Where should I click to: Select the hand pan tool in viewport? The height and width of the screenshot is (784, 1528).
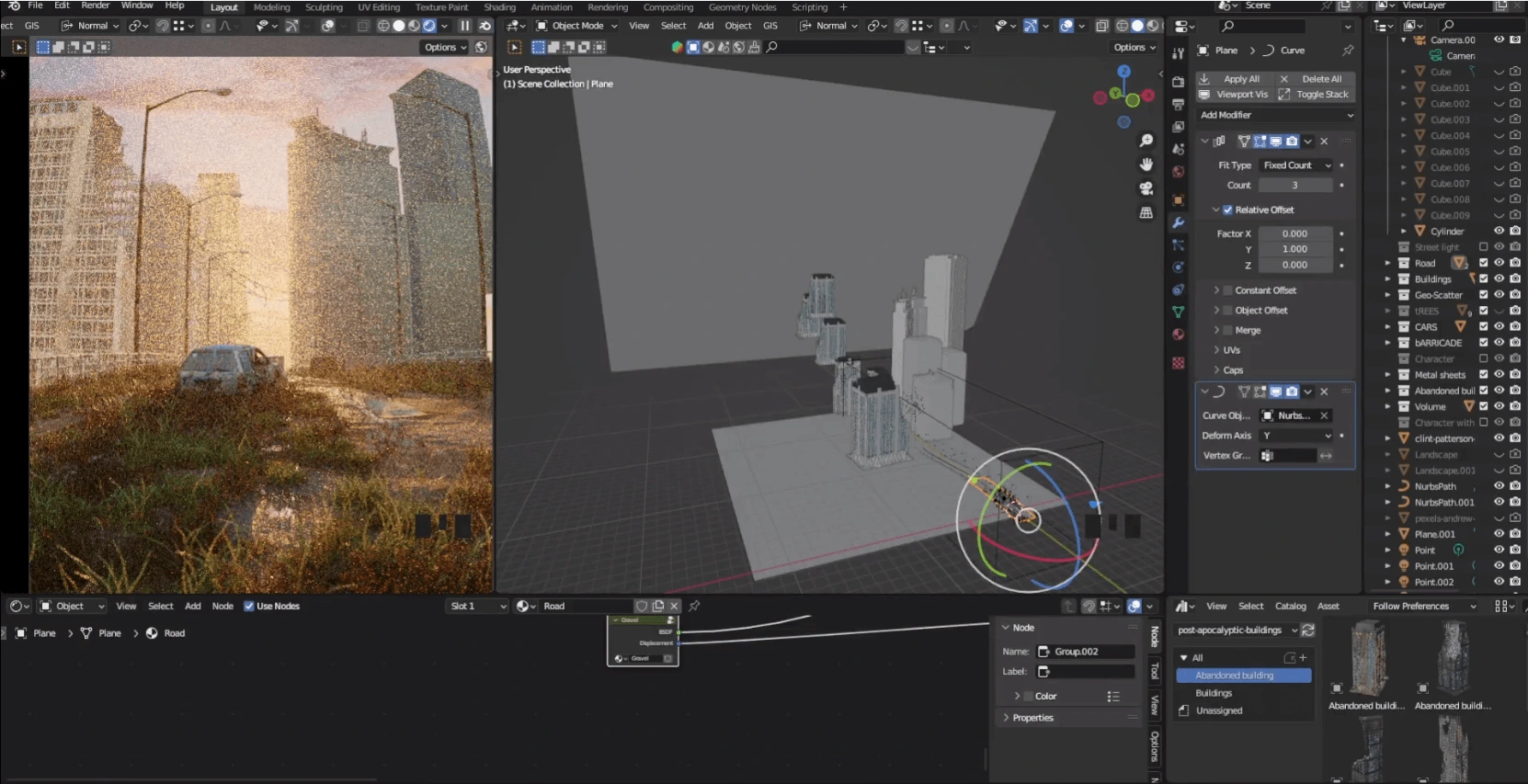pyautogui.click(x=1146, y=165)
